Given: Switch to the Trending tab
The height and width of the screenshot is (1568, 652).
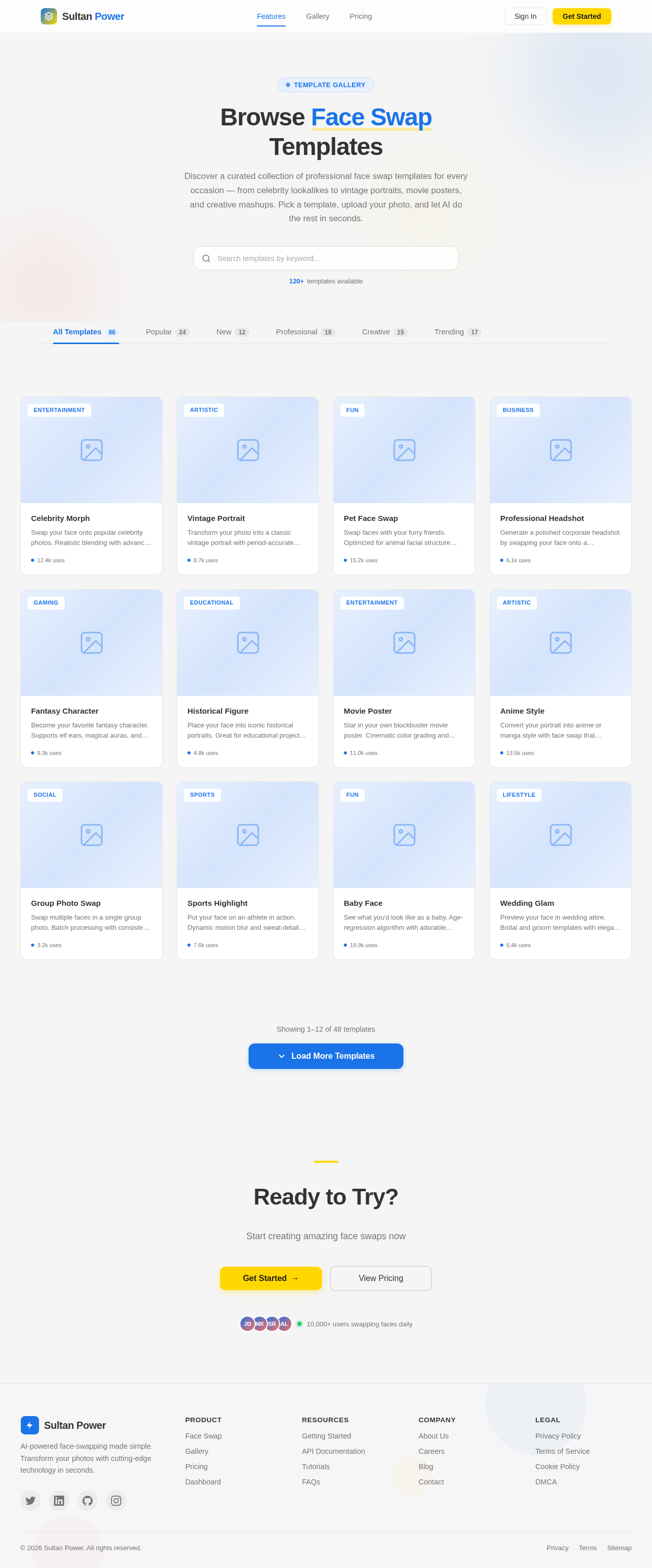Looking at the screenshot, I should coord(458,332).
